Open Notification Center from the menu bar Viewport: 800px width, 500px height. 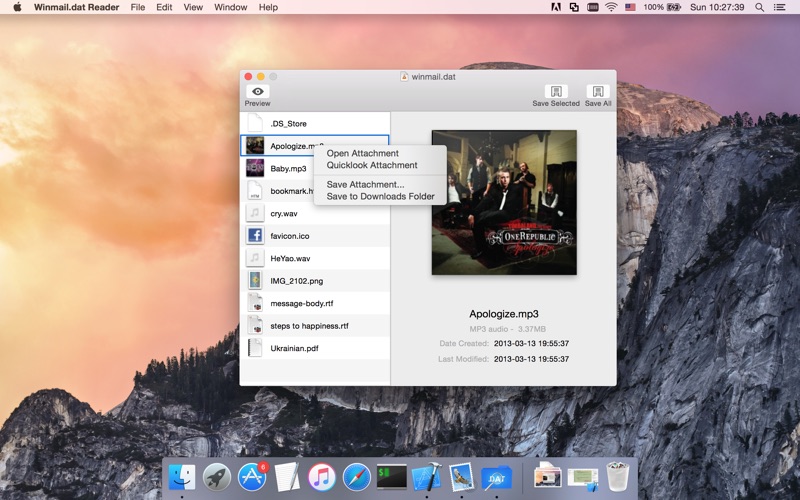click(780, 7)
